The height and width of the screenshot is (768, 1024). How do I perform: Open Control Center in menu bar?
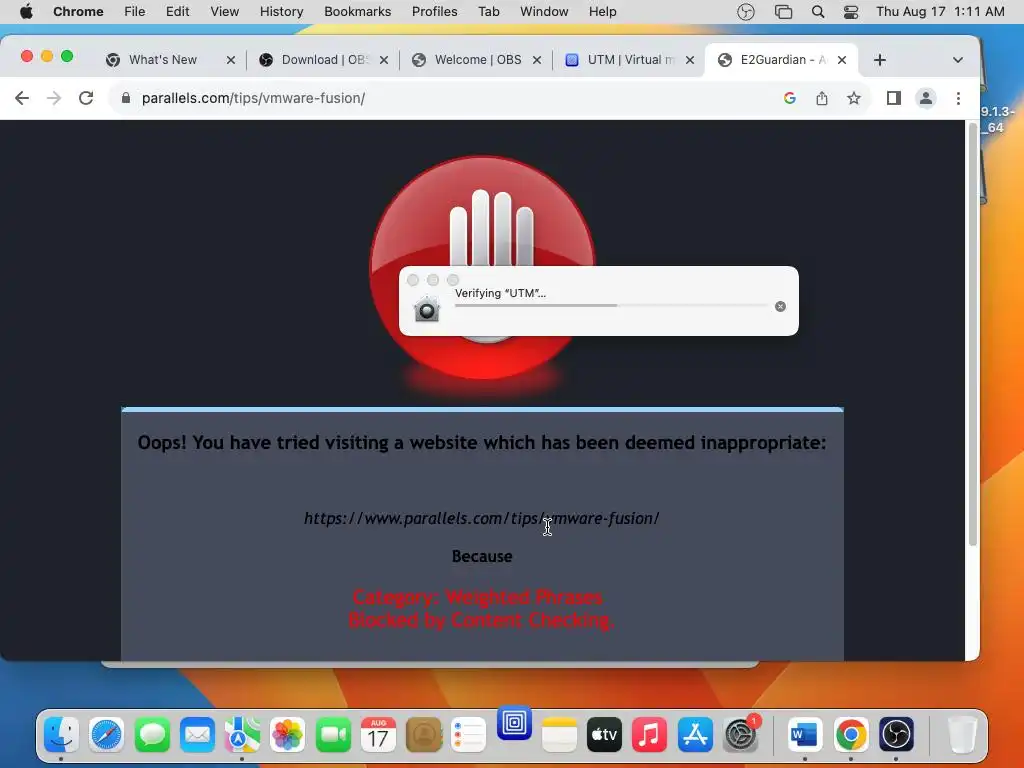pyautogui.click(x=850, y=12)
